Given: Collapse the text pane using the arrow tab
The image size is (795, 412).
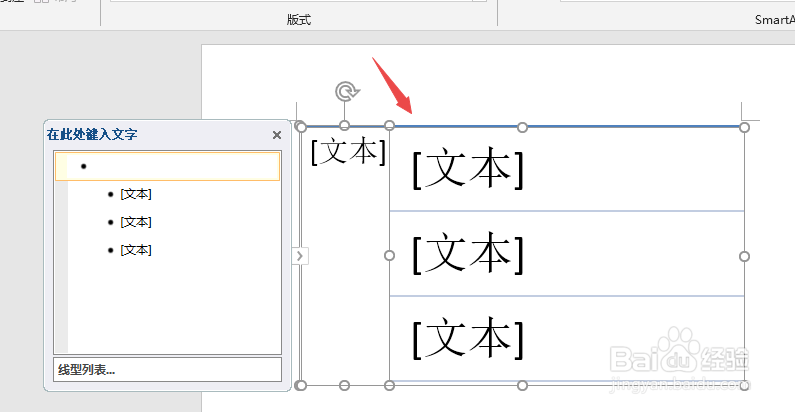Looking at the screenshot, I should click(x=300, y=256).
